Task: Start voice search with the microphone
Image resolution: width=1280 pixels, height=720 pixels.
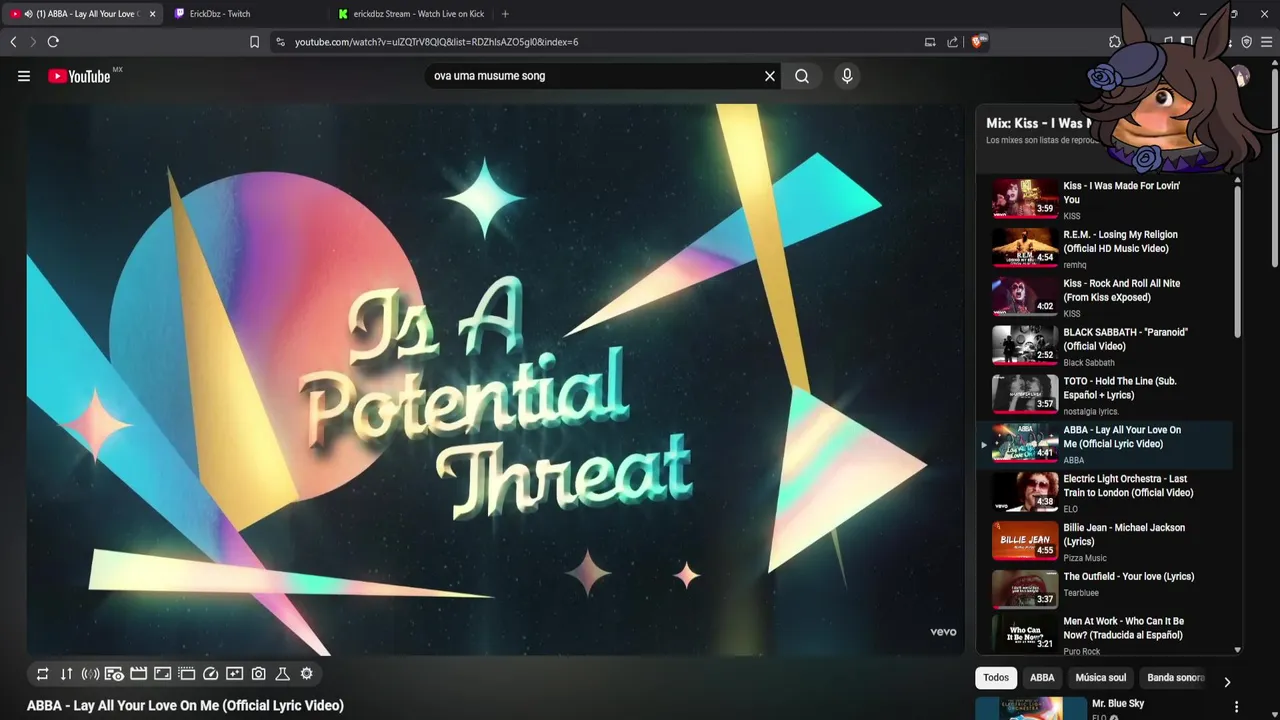Action: [x=847, y=76]
